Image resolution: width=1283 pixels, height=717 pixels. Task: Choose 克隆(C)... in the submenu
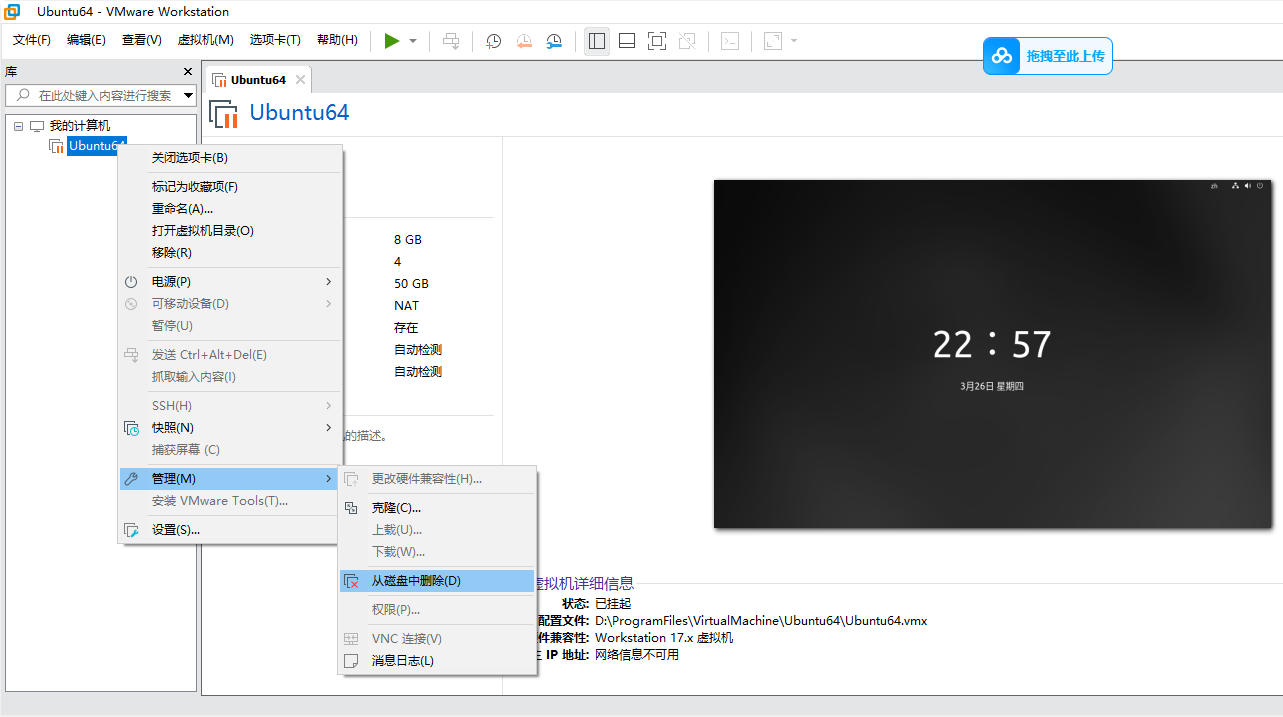(x=437, y=508)
